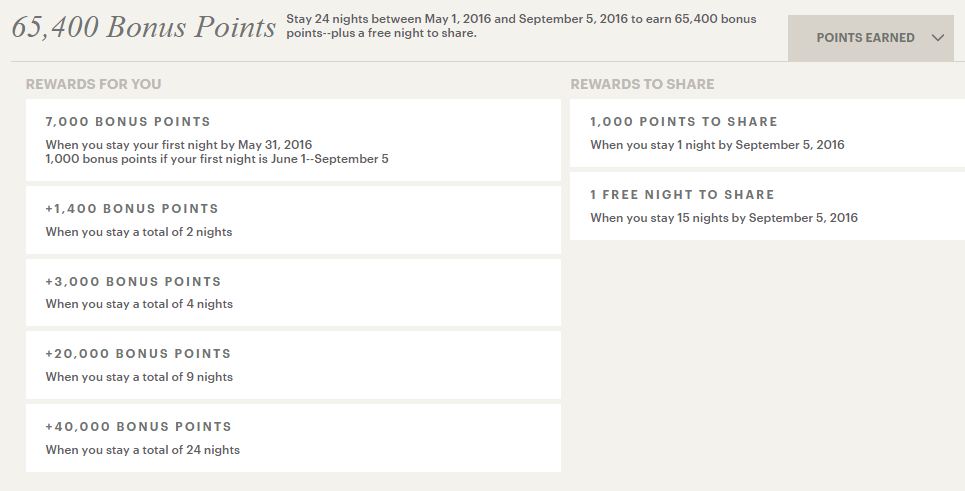Open the +40,000 Bonus Points reward title
Image resolution: width=965 pixels, height=491 pixels.
[x=138, y=427]
